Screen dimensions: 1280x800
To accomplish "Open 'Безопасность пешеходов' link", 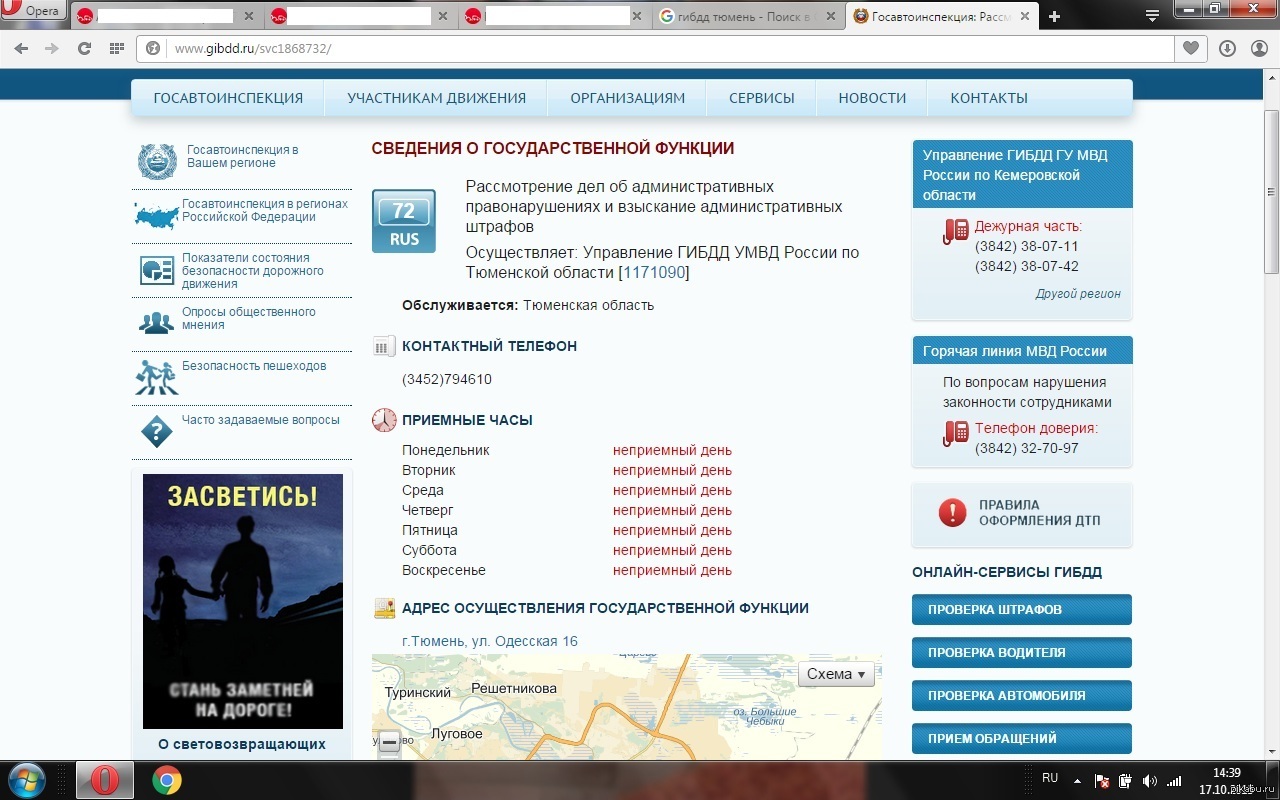I will (254, 366).
